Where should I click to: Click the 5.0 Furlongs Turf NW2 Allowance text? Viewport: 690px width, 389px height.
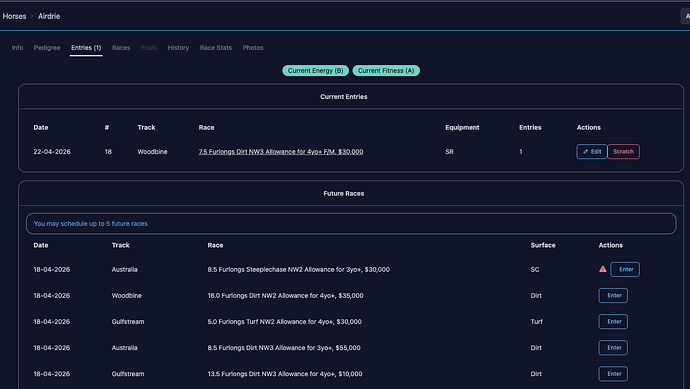[285, 322]
